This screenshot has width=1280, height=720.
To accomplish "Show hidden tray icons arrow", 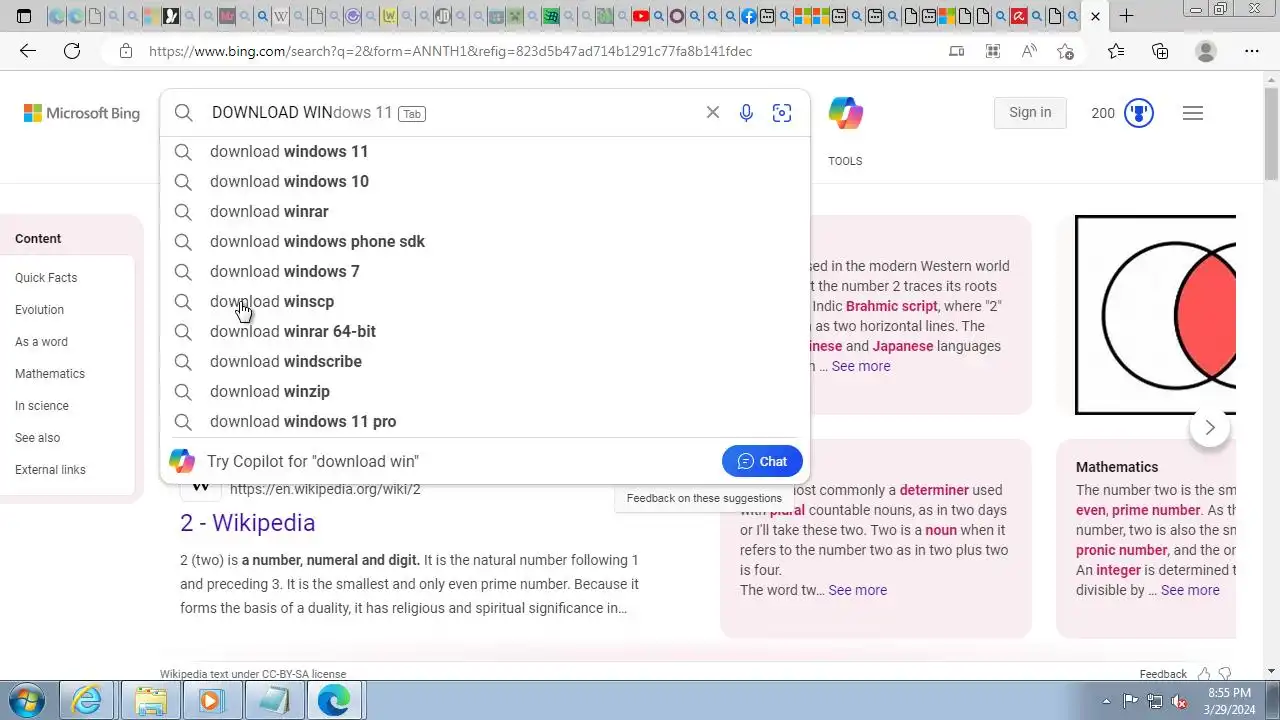I will pyautogui.click(x=1106, y=701).
